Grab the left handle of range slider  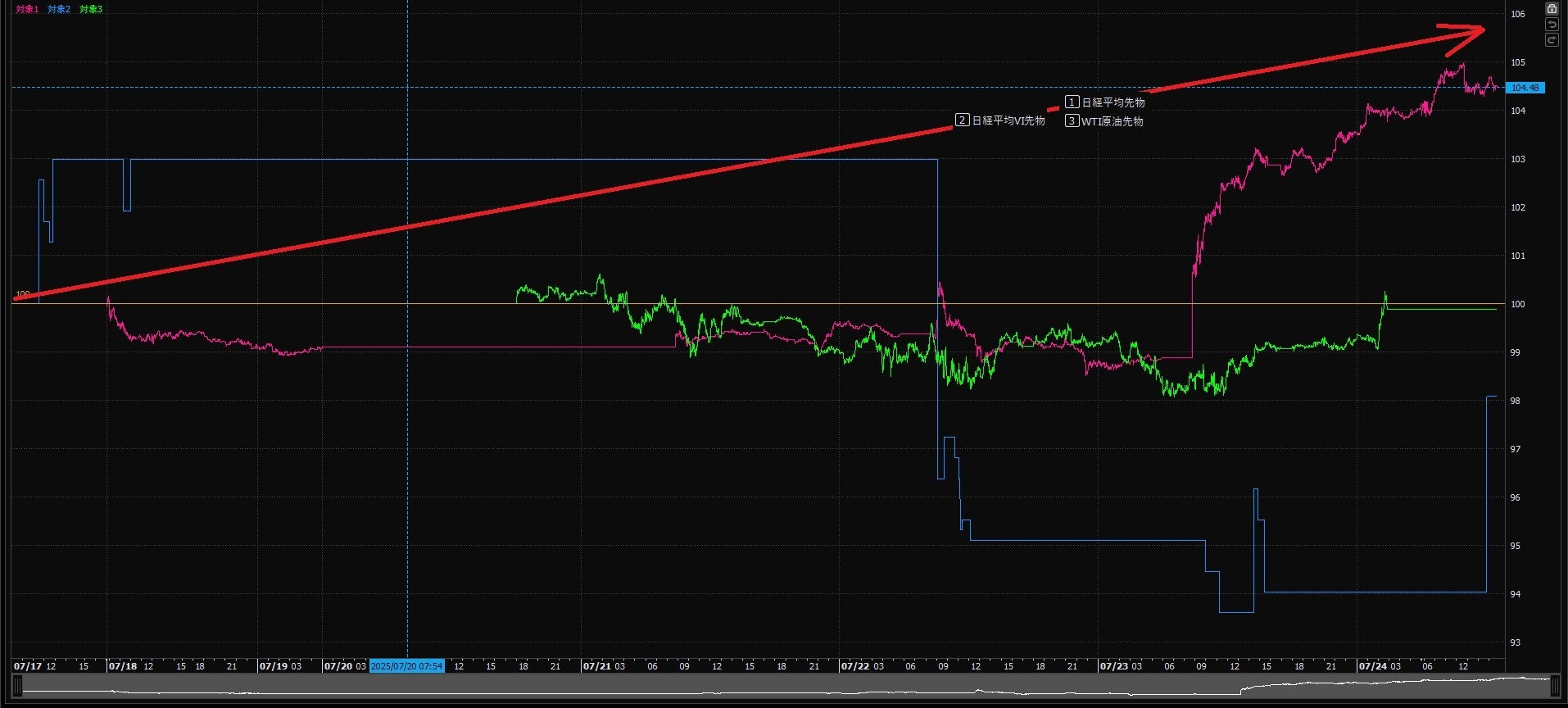[x=17, y=685]
